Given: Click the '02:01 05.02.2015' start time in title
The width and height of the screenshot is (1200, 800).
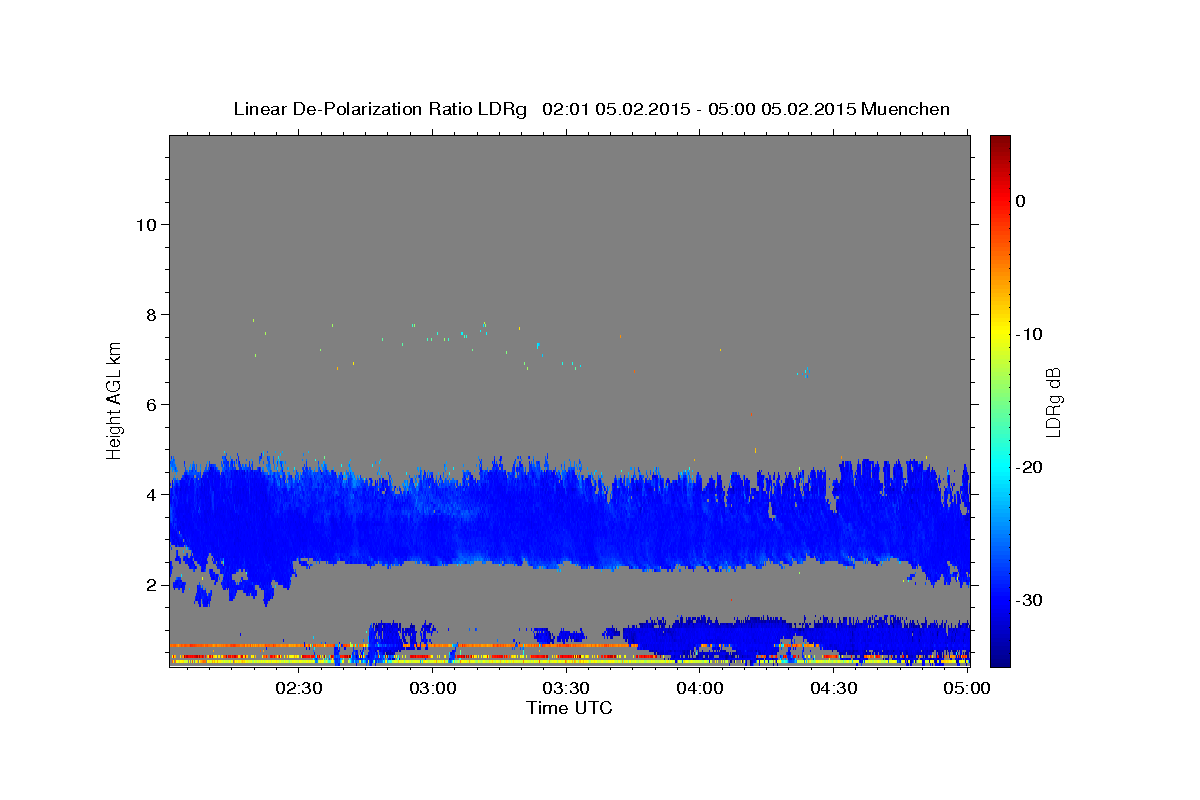Looking at the screenshot, I should coord(615,109).
